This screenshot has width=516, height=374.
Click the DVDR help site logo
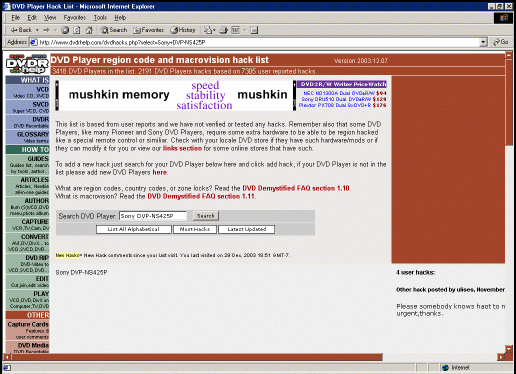[27, 64]
